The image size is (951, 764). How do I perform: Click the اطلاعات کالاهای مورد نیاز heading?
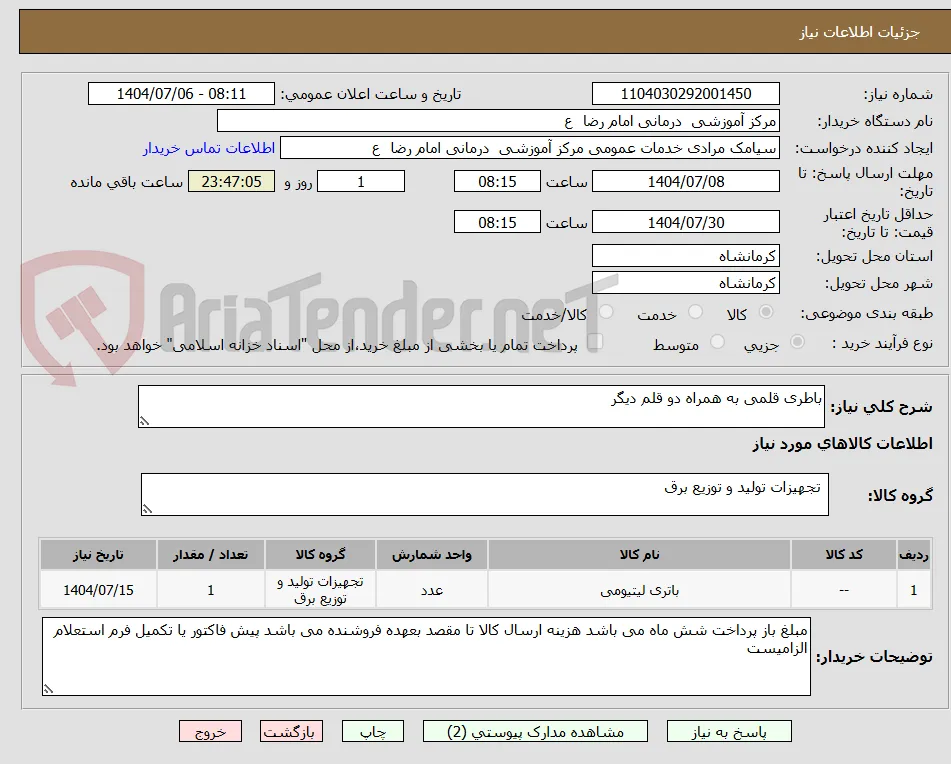[x=842, y=444]
